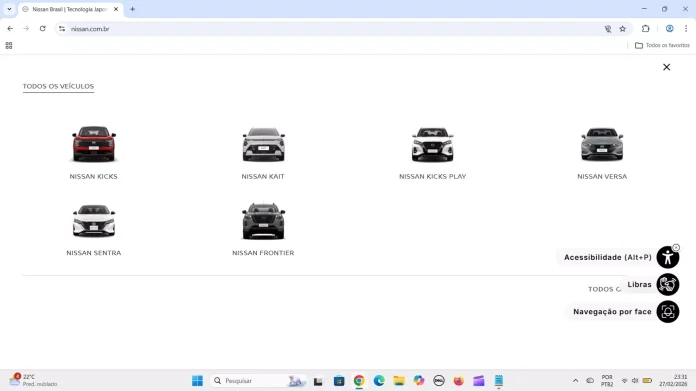
Task: Click the Nissan Sentra label
Action: (x=94, y=253)
